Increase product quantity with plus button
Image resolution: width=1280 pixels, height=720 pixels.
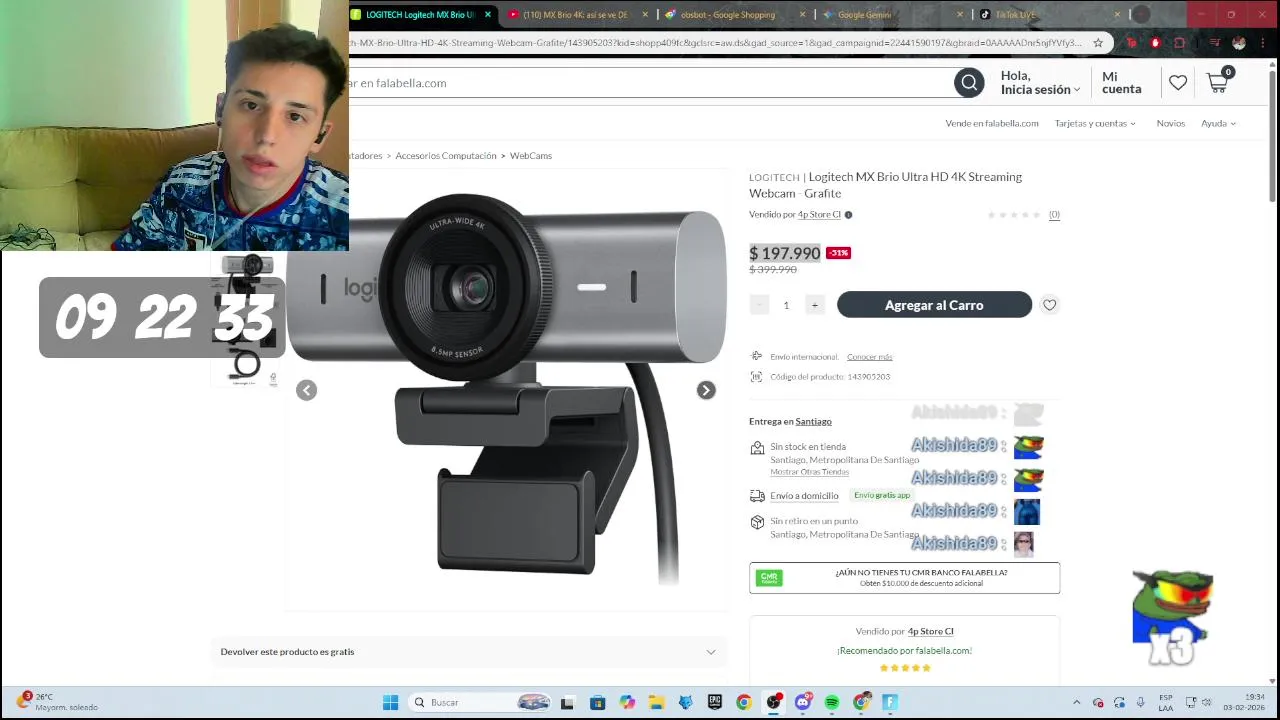pos(814,305)
